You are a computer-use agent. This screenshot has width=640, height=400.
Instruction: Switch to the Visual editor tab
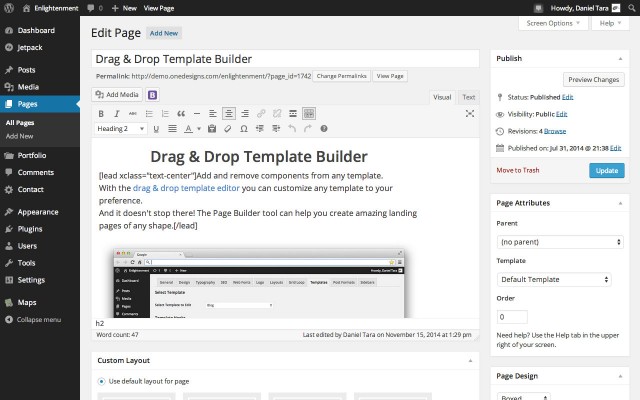(x=442, y=97)
